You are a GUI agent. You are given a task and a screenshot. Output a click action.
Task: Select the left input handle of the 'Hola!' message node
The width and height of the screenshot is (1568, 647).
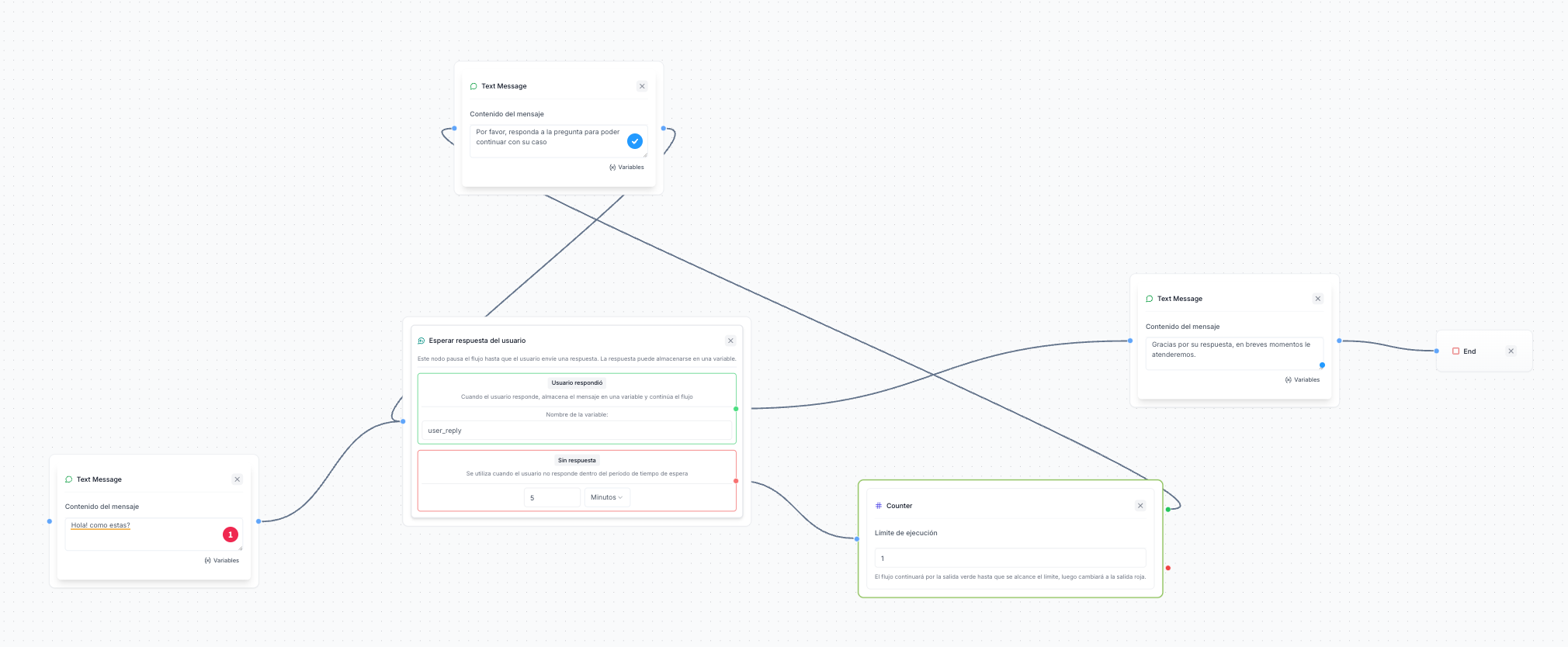click(x=50, y=521)
